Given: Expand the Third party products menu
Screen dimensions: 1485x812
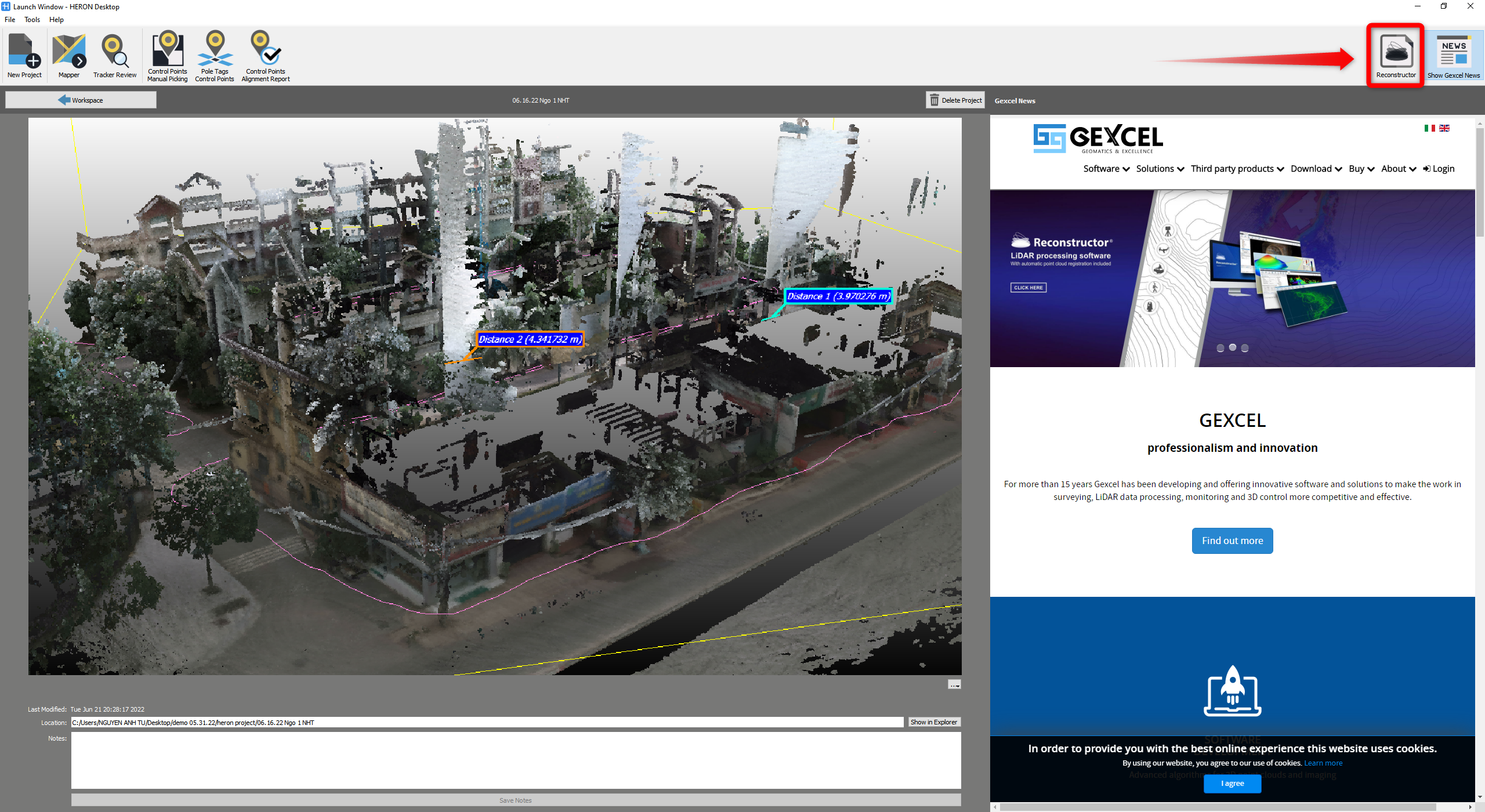Looking at the screenshot, I should click(x=1237, y=169).
